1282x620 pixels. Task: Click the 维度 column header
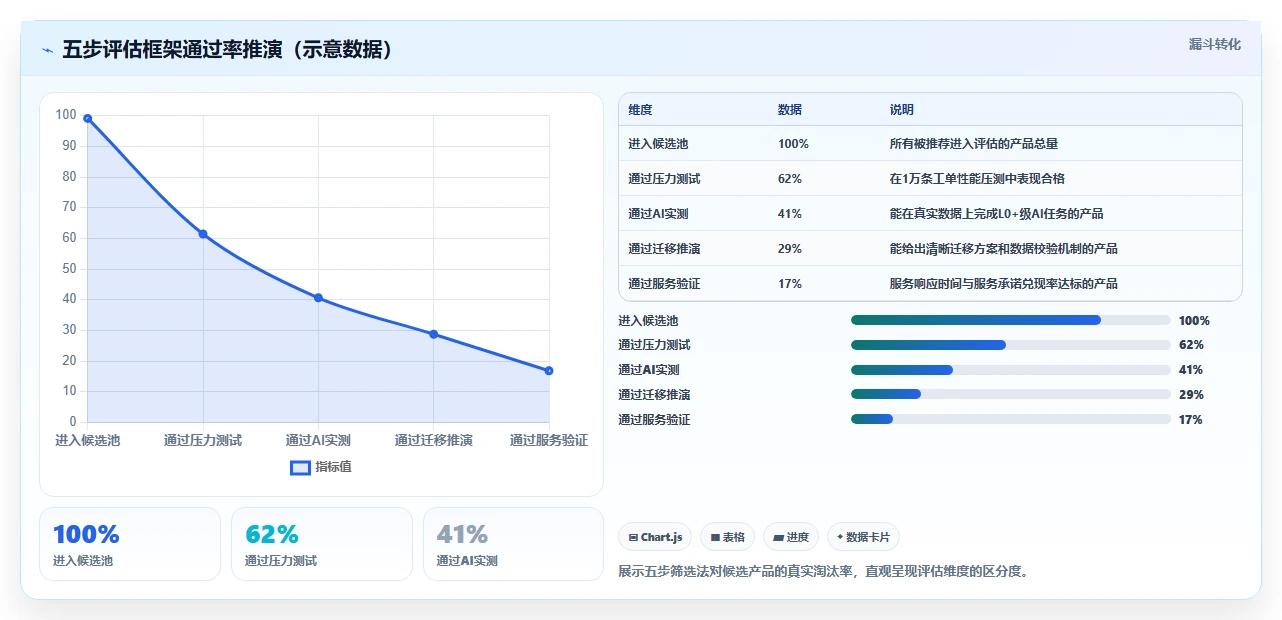pos(640,110)
